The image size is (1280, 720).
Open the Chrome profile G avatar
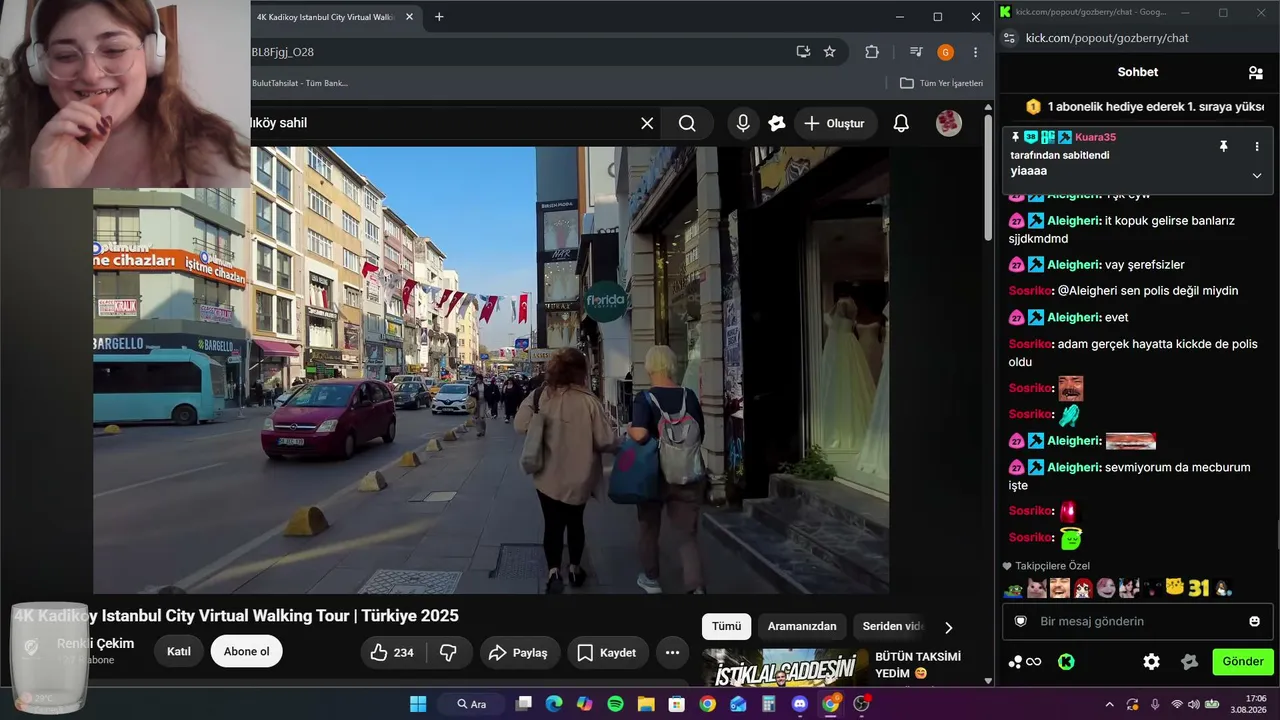(945, 52)
